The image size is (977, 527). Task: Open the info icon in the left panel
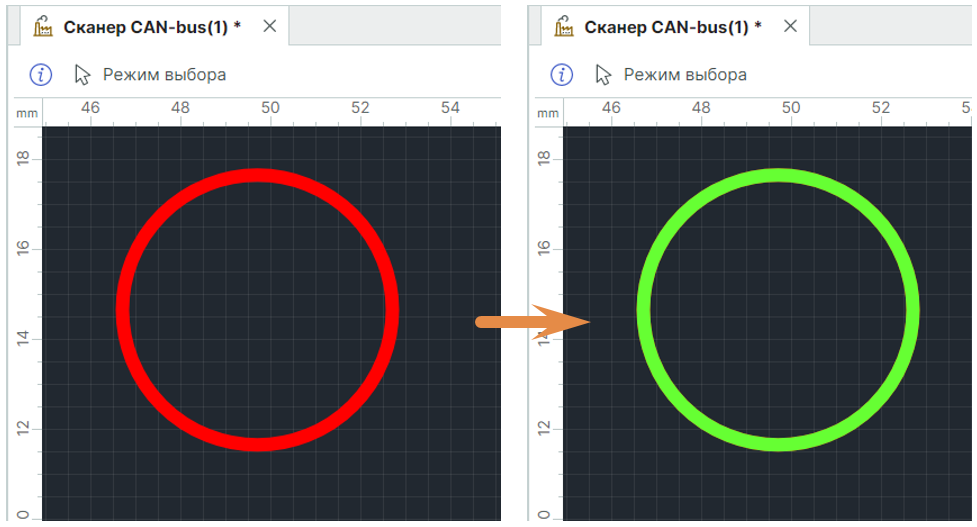pos(41,75)
